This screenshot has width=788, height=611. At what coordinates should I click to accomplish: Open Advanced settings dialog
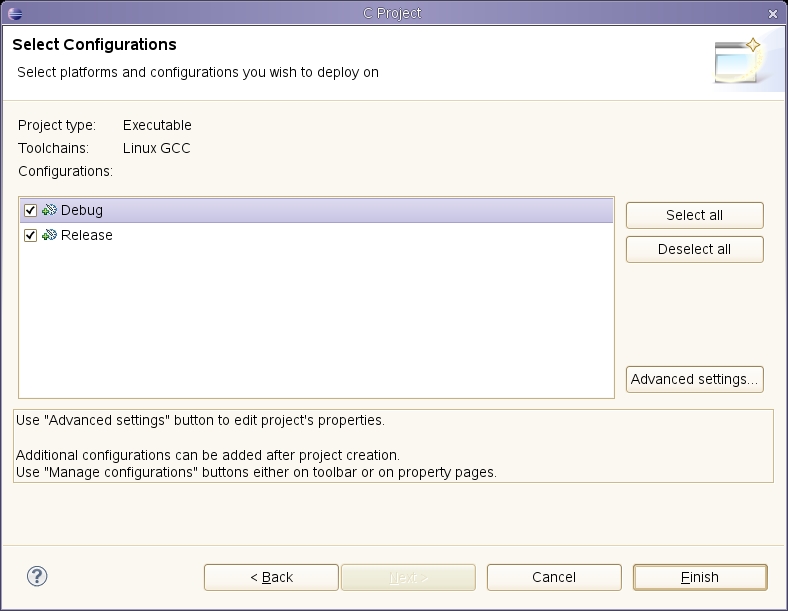(695, 379)
